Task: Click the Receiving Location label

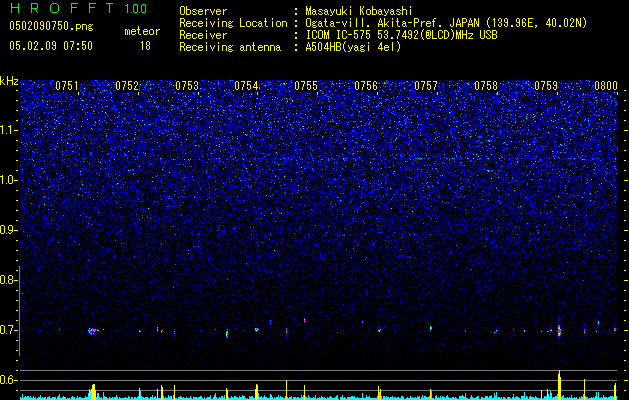Action: [x=233, y=23]
